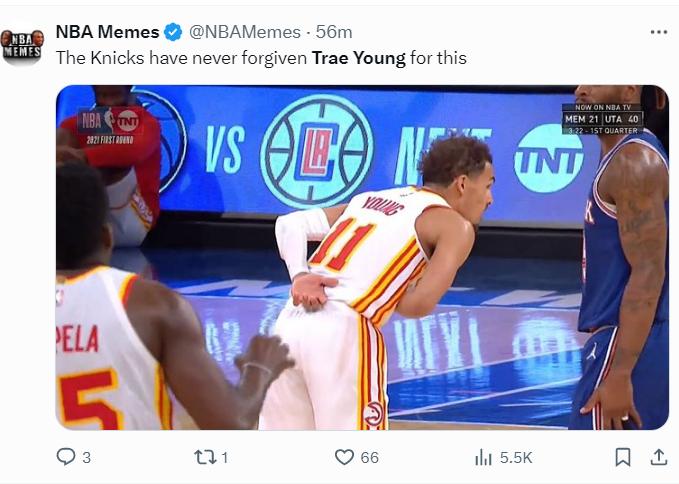Click the like count of 66

pos(370,458)
